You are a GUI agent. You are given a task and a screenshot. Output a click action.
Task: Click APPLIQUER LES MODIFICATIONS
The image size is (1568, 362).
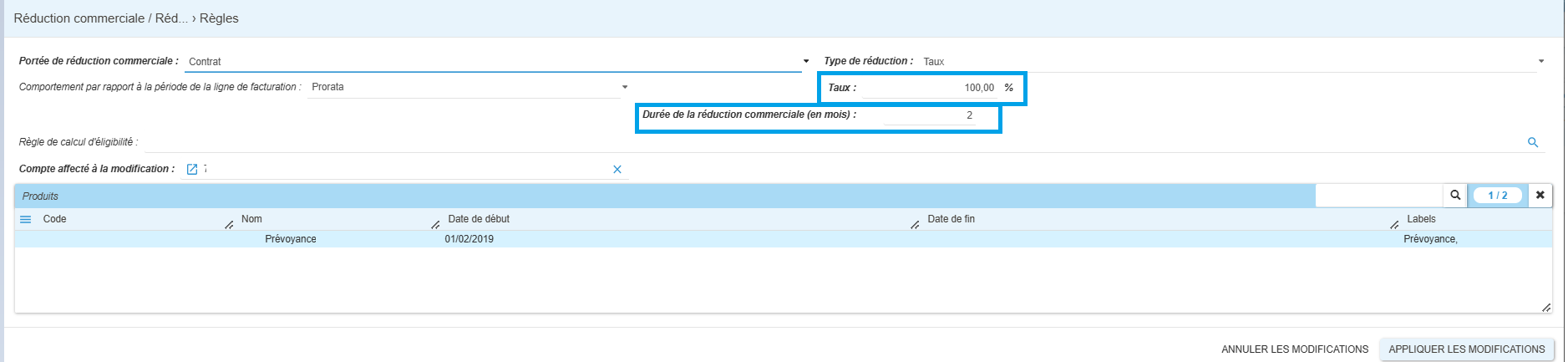coord(1467,349)
